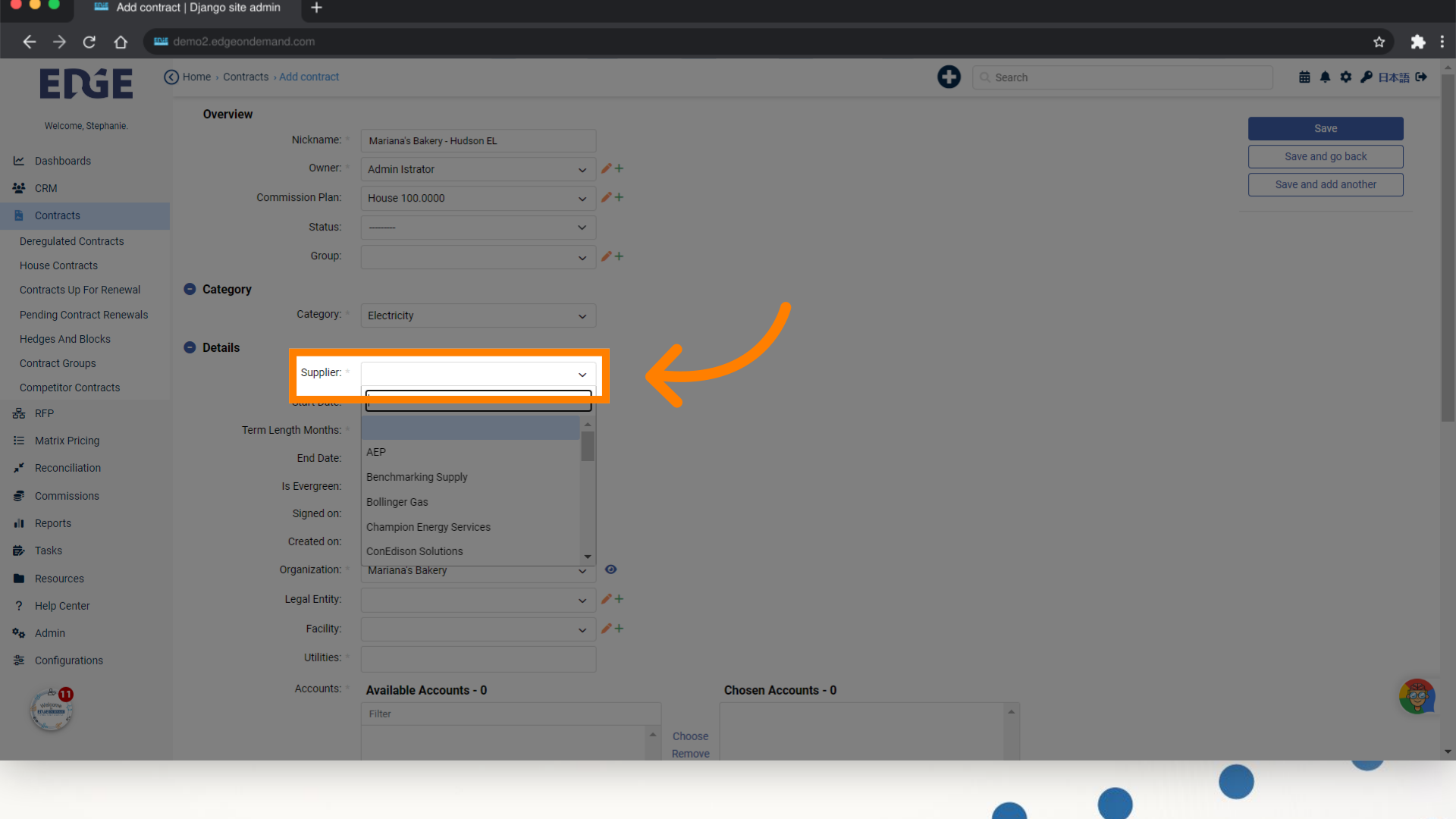
Task: Edit Group with pencil icon
Action: tap(606, 256)
